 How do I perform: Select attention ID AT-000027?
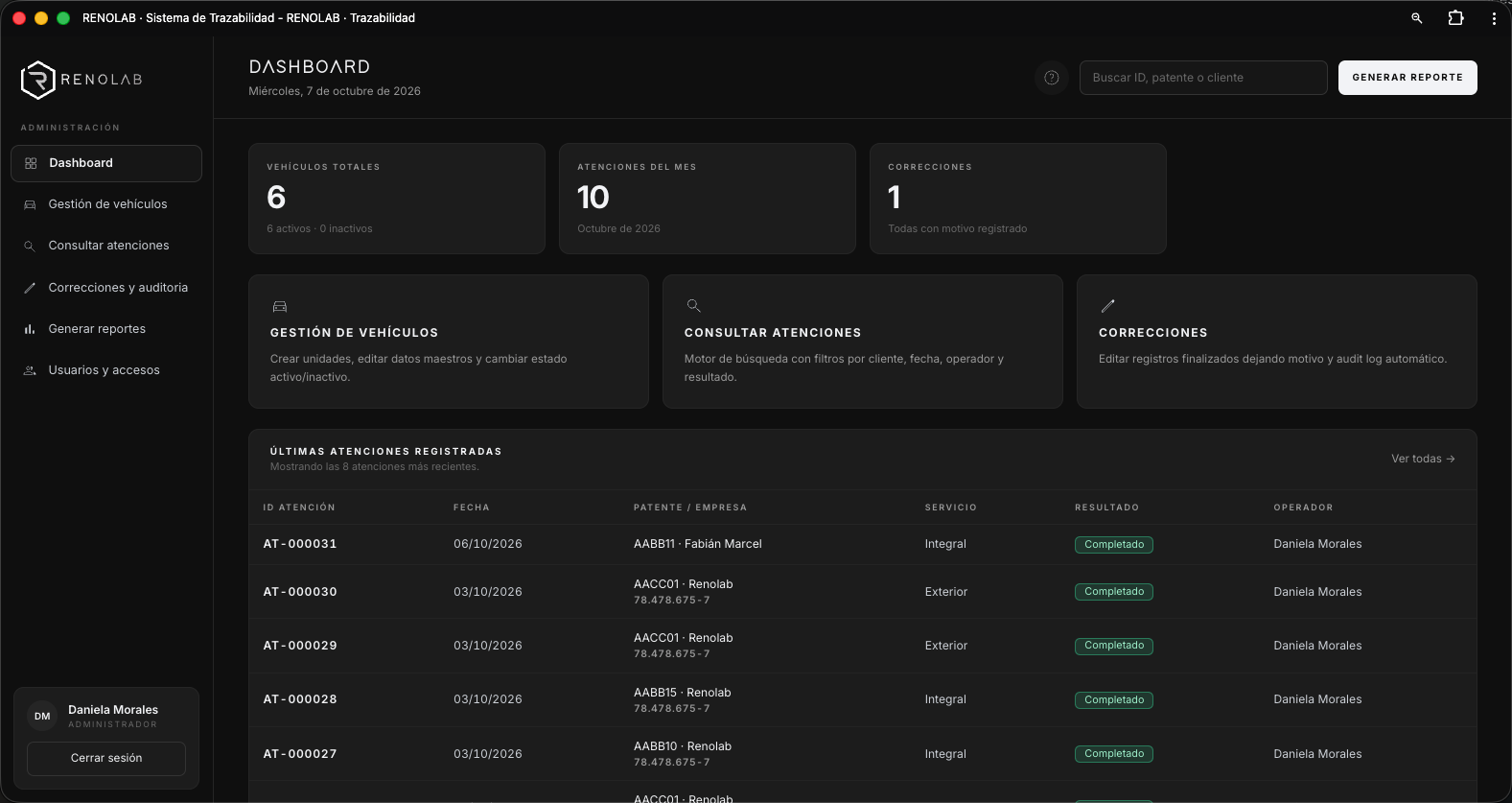(x=300, y=754)
